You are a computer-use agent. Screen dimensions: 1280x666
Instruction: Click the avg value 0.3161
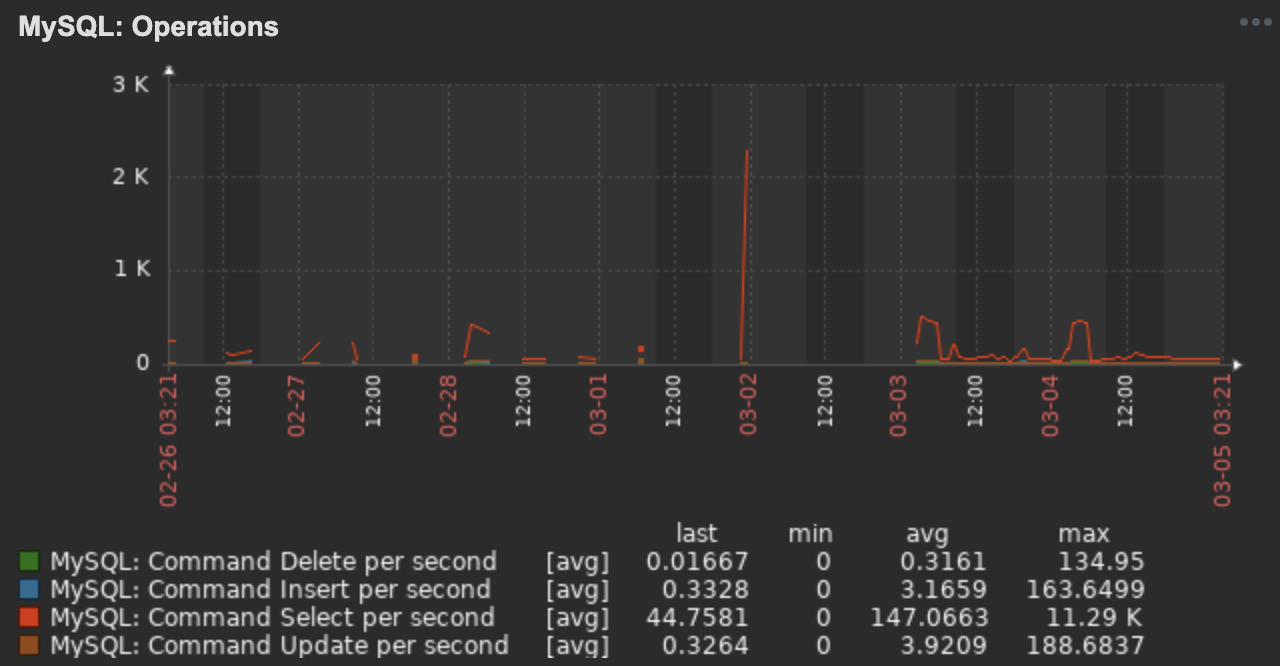click(x=942, y=562)
